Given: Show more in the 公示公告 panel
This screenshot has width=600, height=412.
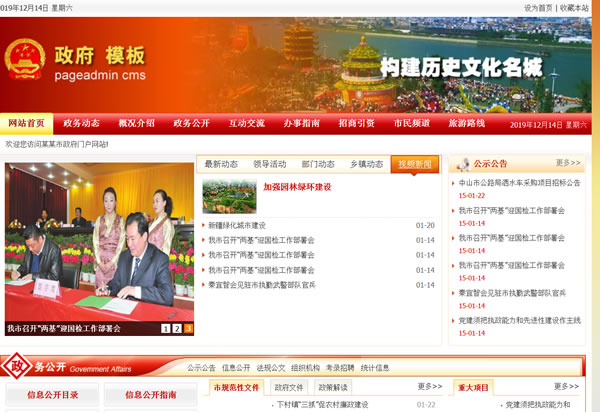Looking at the screenshot, I should click(568, 162).
